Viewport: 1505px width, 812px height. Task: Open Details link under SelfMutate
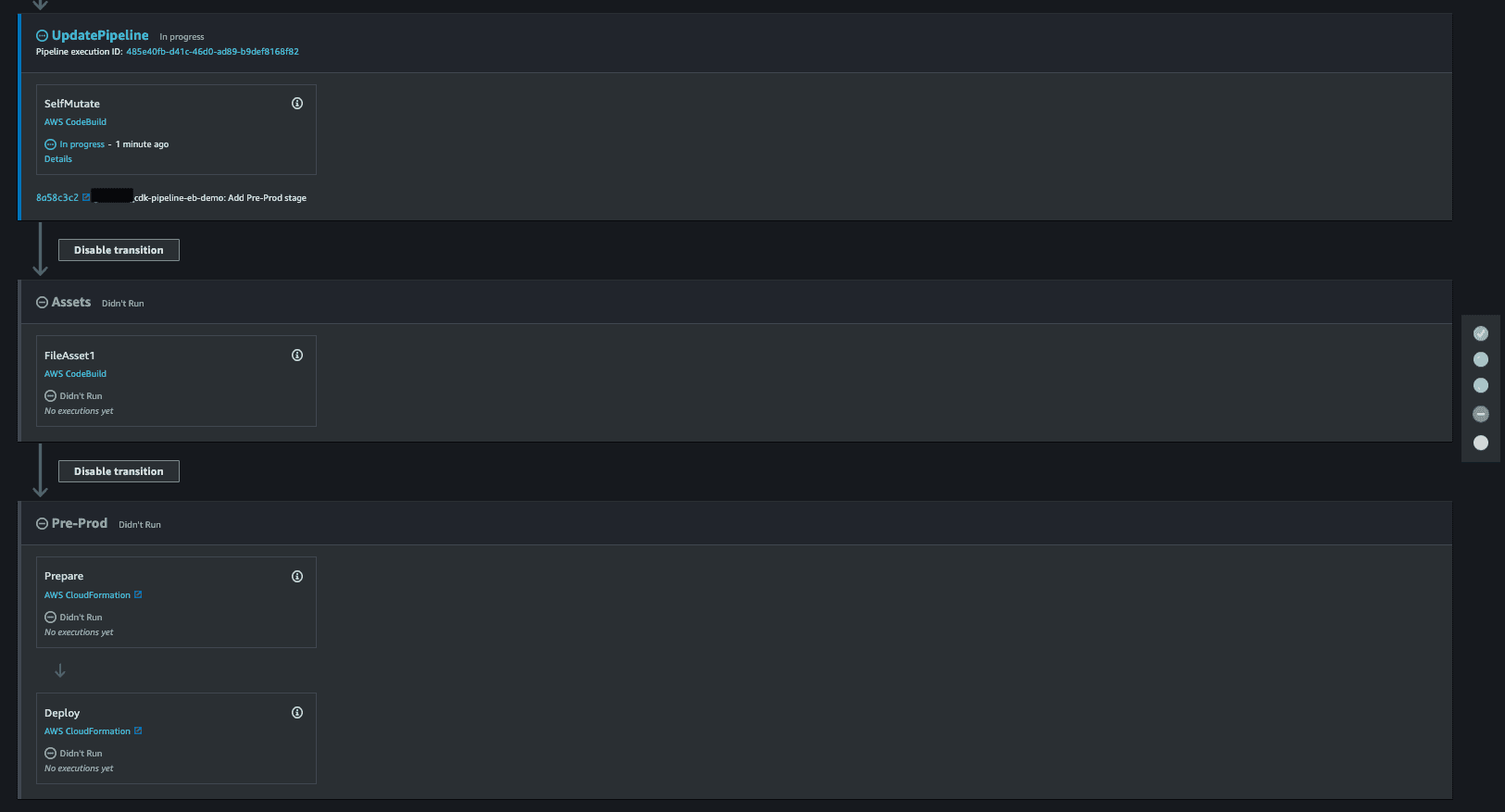(58, 159)
